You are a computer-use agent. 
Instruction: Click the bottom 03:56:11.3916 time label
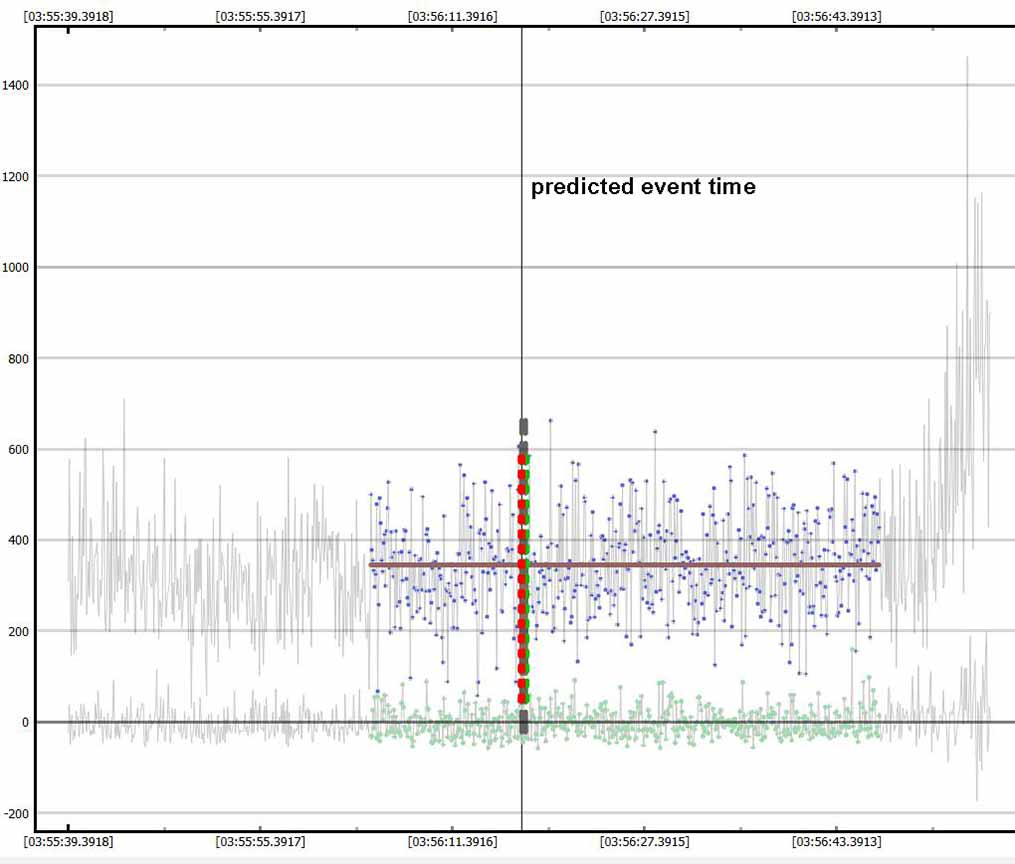pos(452,841)
